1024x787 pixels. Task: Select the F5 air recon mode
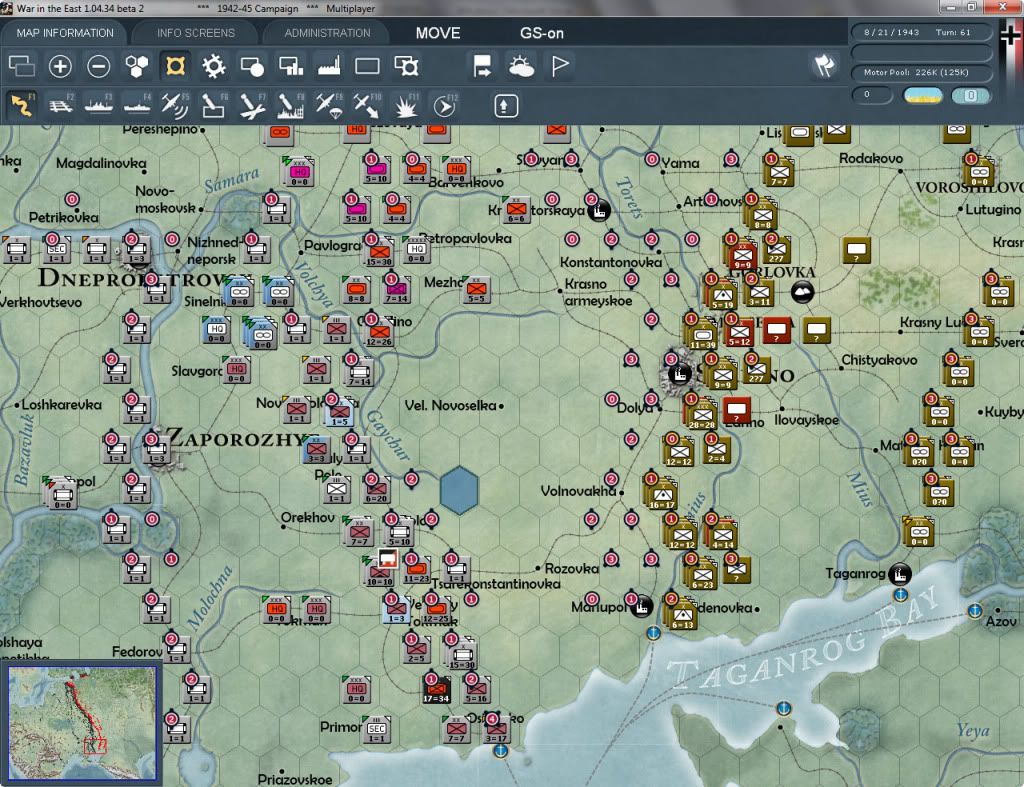click(175, 105)
